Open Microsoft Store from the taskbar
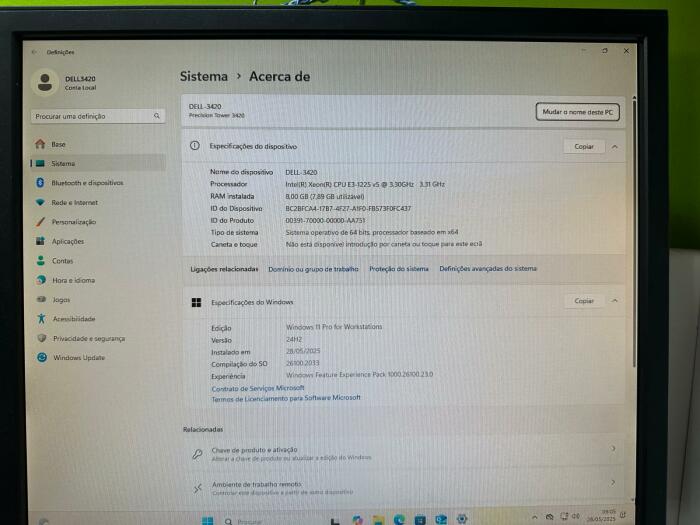The width and height of the screenshot is (700, 525). coord(420,519)
